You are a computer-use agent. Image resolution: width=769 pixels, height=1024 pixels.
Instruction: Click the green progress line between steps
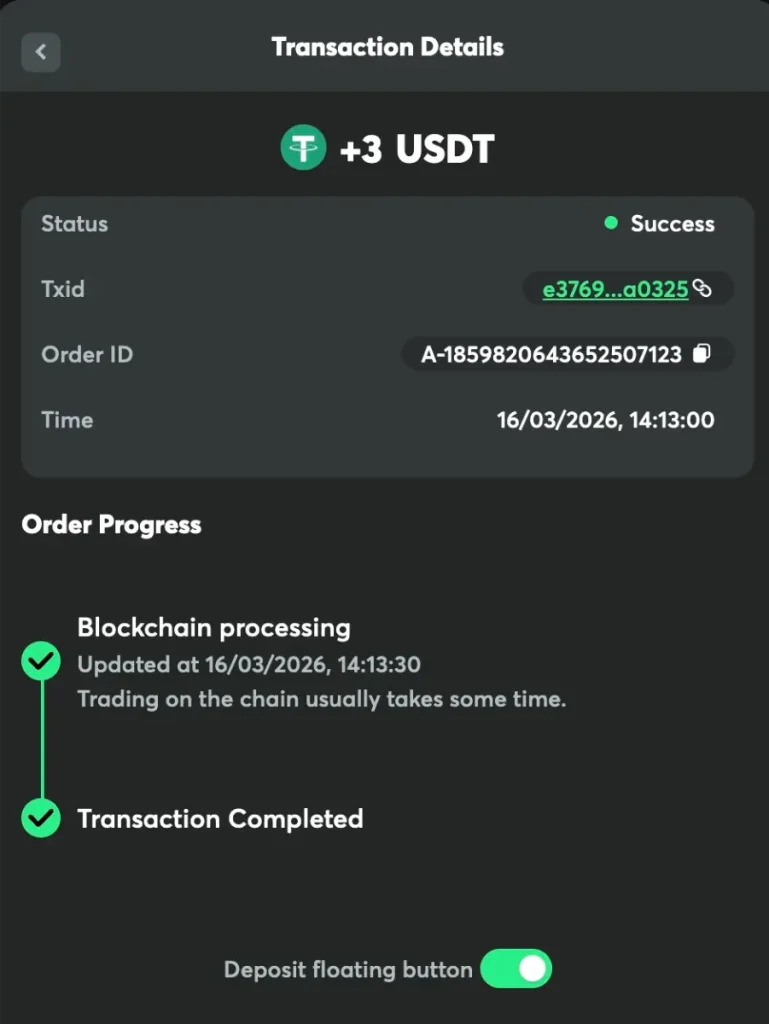tap(42, 740)
